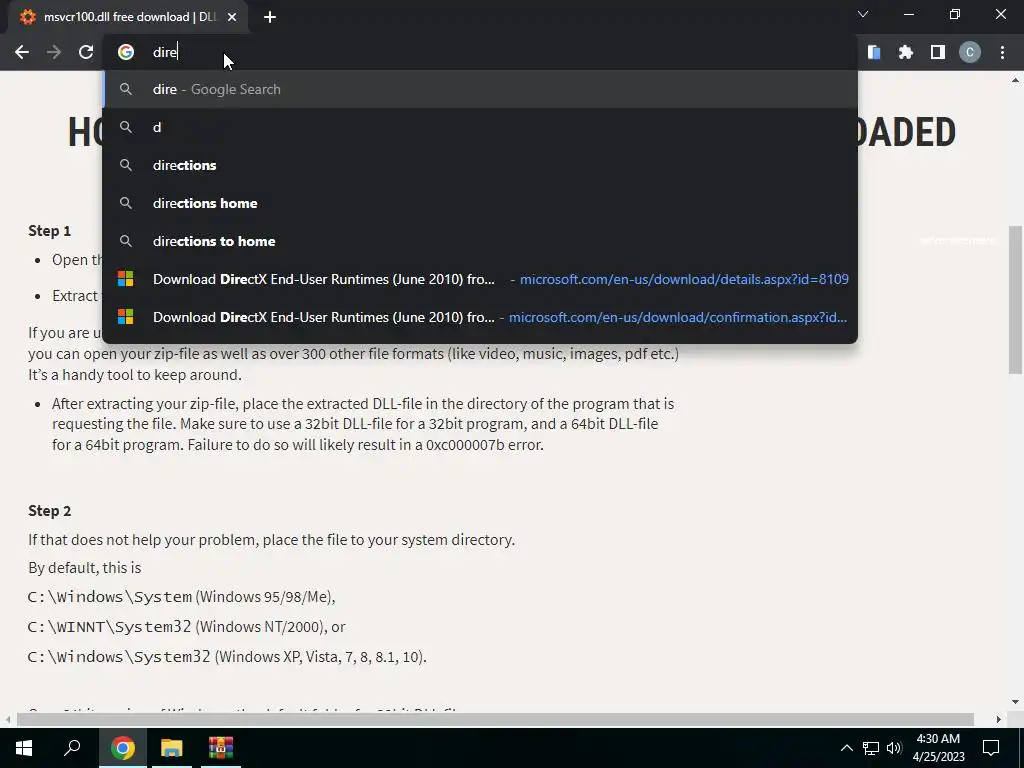This screenshot has height=768, width=1024.
Task: Choose the 'd' search suggestion
Action: coord(480,127)
